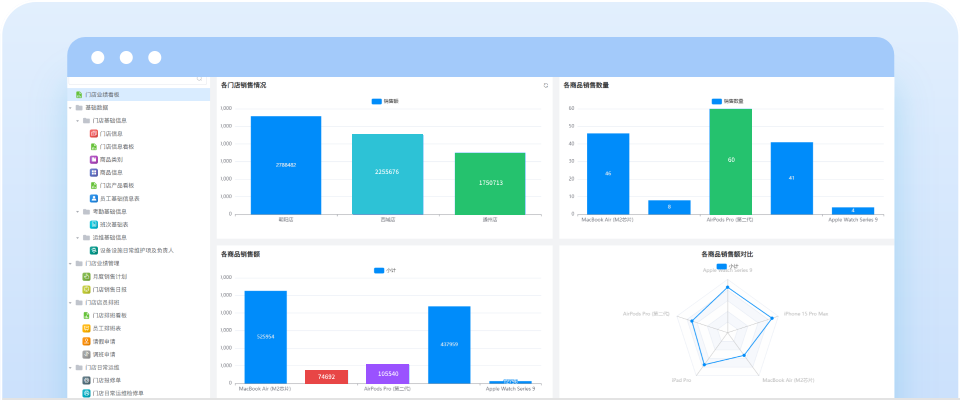Screen dimensions: 960x400
Task: Open the 门店报修单 icon
Action: [86, 380]
